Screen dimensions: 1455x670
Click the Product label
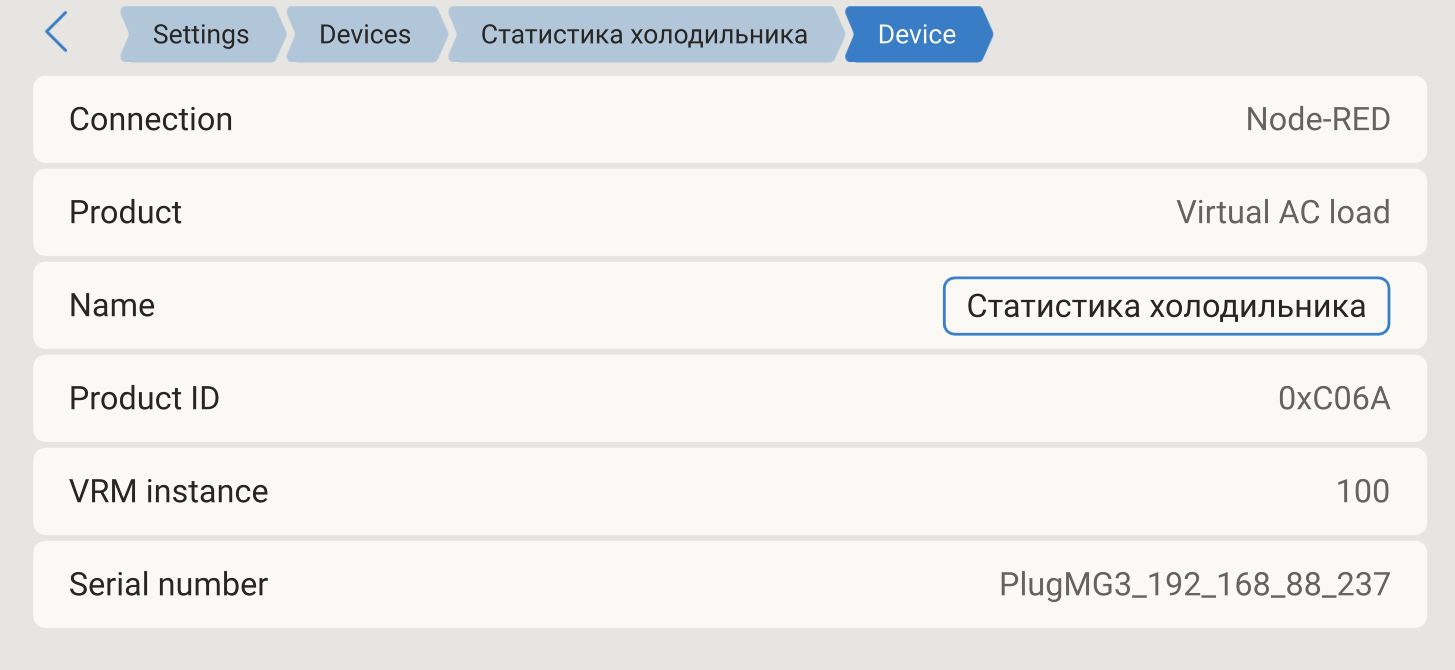coord(126,213)
